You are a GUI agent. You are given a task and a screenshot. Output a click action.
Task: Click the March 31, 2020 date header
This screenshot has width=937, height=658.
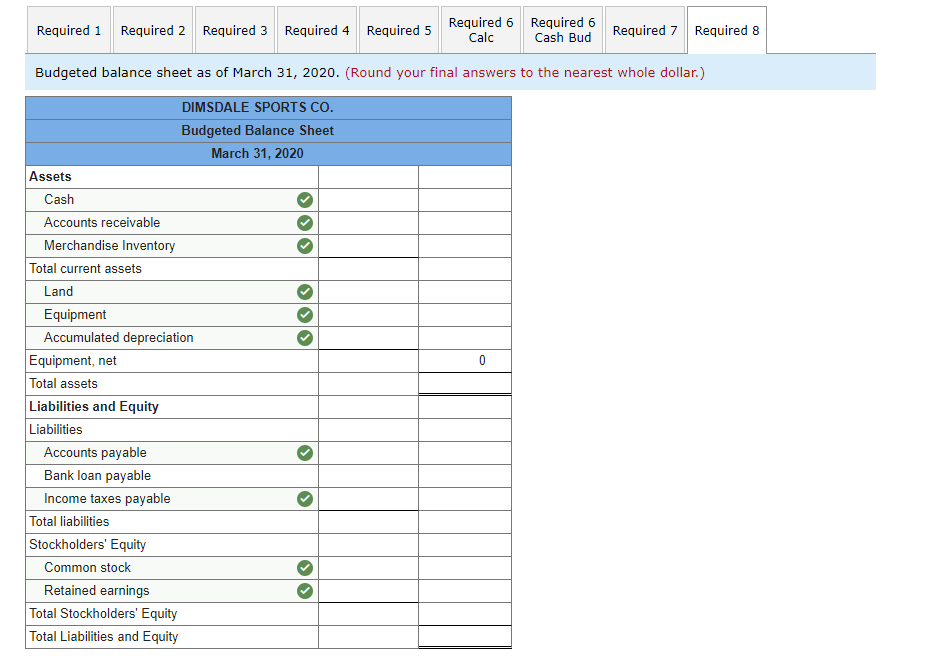[x=258, y=154]
